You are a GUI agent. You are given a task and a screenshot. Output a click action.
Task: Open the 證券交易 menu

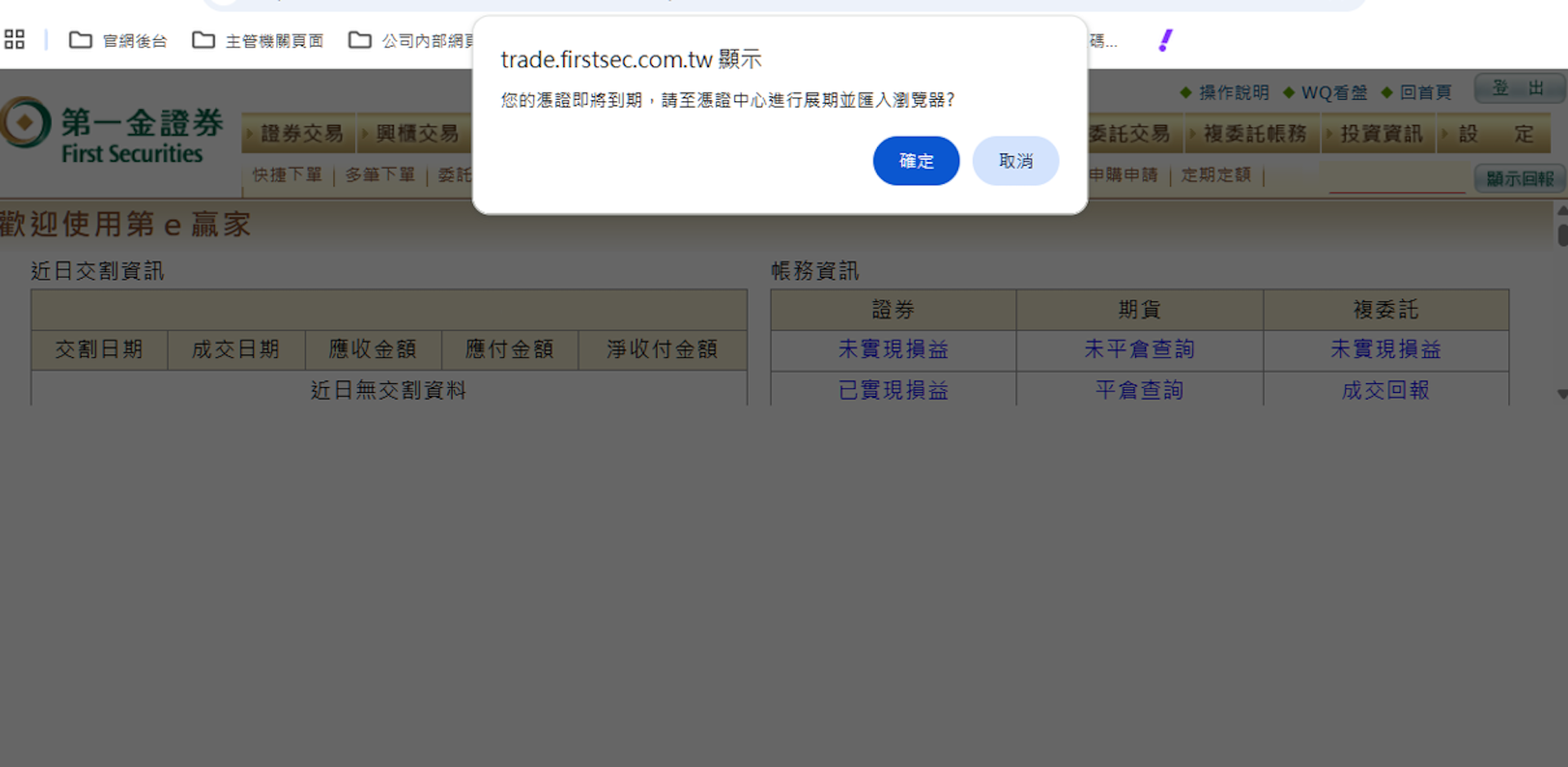pyautogui.click(x=301, y=134)
